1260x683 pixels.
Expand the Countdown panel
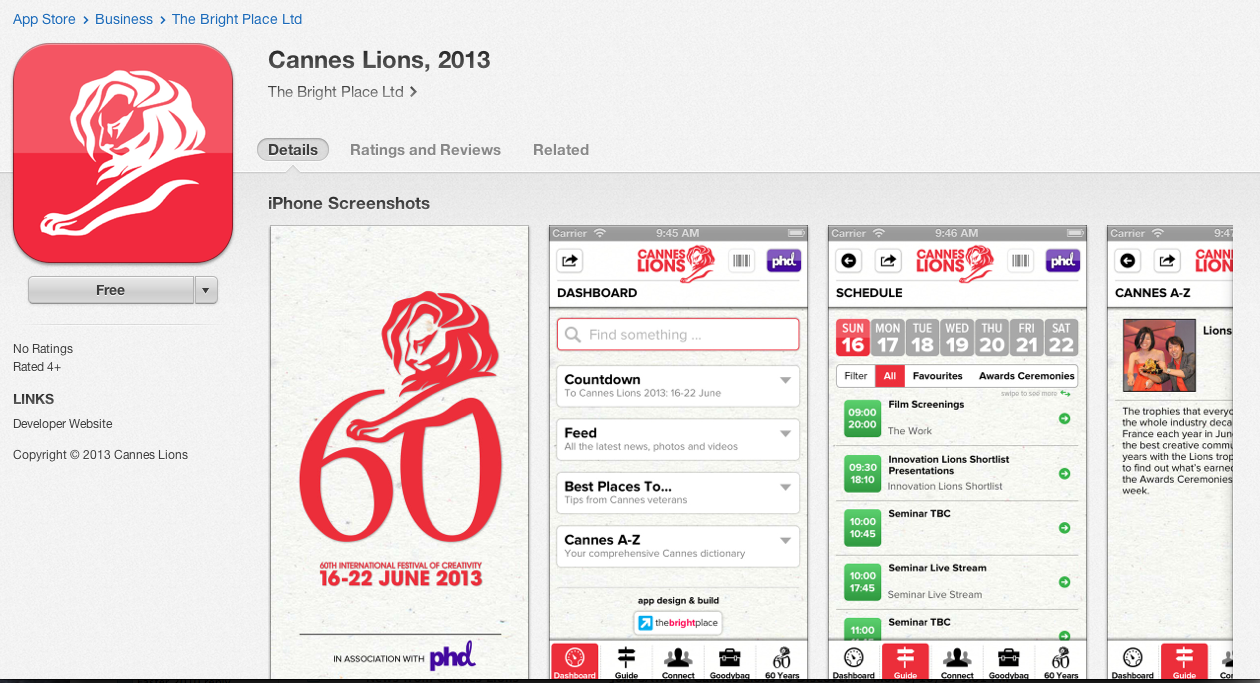[x=678, y=385]
